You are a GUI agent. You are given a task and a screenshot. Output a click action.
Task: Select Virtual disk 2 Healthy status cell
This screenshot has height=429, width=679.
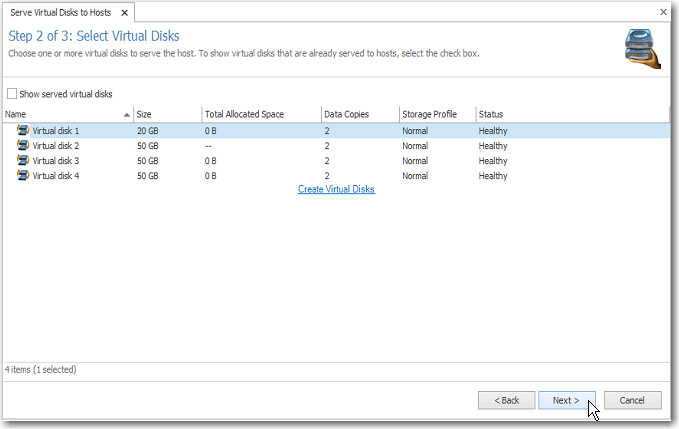[493, 146]
